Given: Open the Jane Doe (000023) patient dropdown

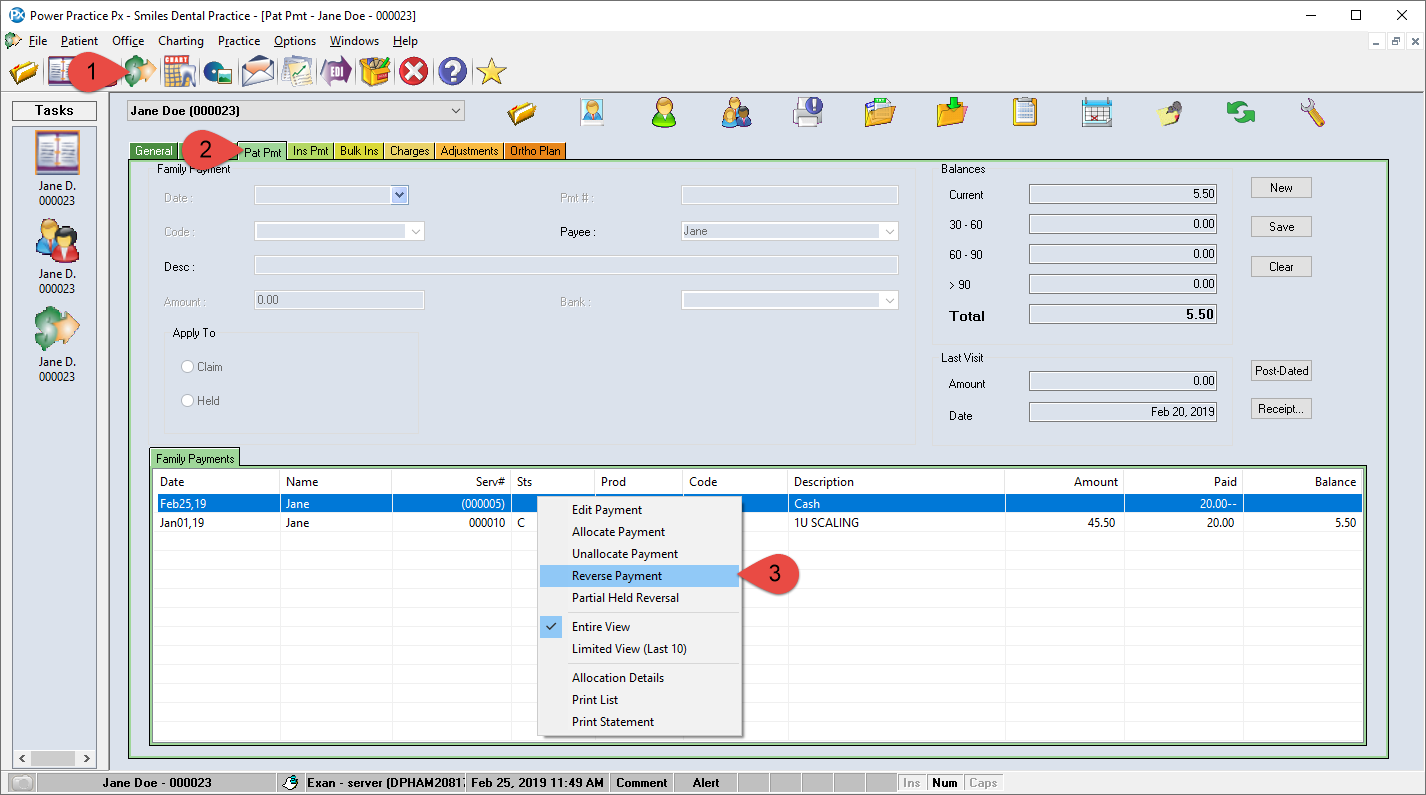Looking at the screenshot, I should click(x=297, y=111).
